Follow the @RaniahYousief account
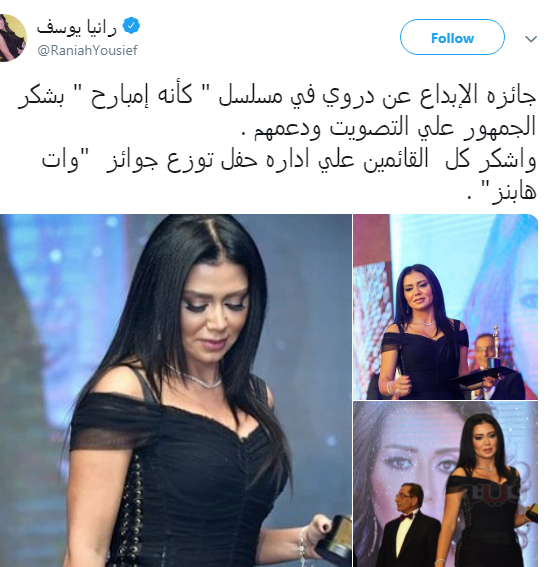This screenshot has height=567, width=551. (x=452, y=38)
